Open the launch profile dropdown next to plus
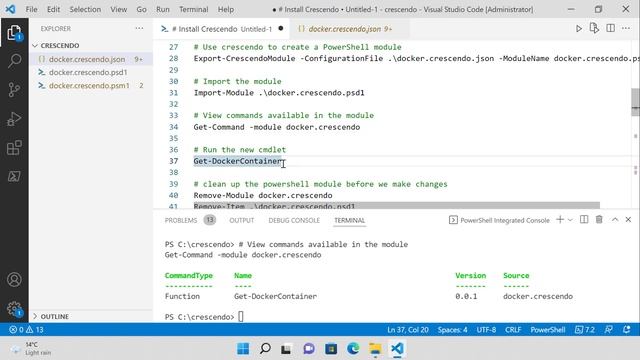This screenshot has width=640, height=360. (570, 220)
